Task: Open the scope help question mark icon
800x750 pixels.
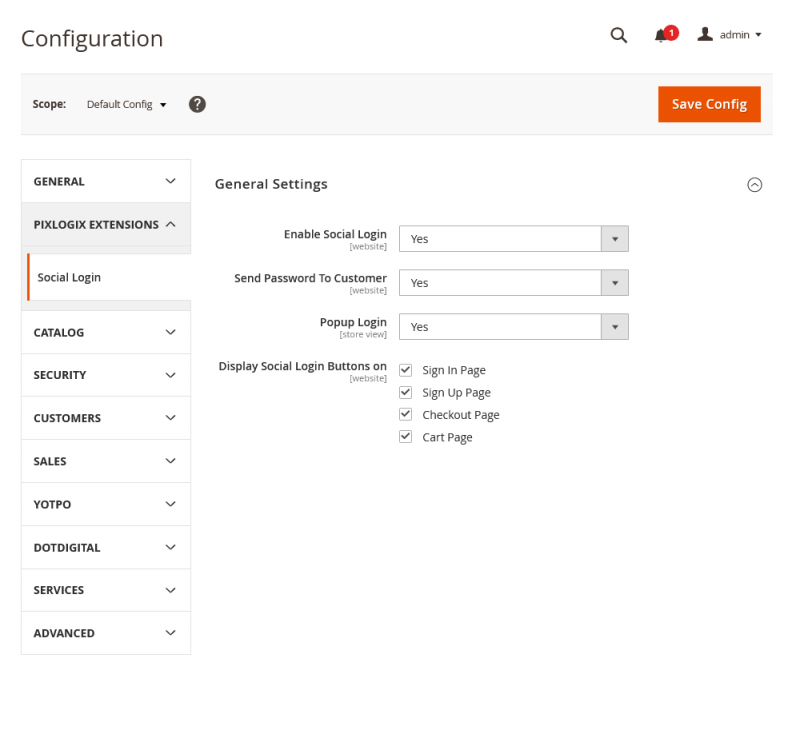Action: tap(196, 103)
